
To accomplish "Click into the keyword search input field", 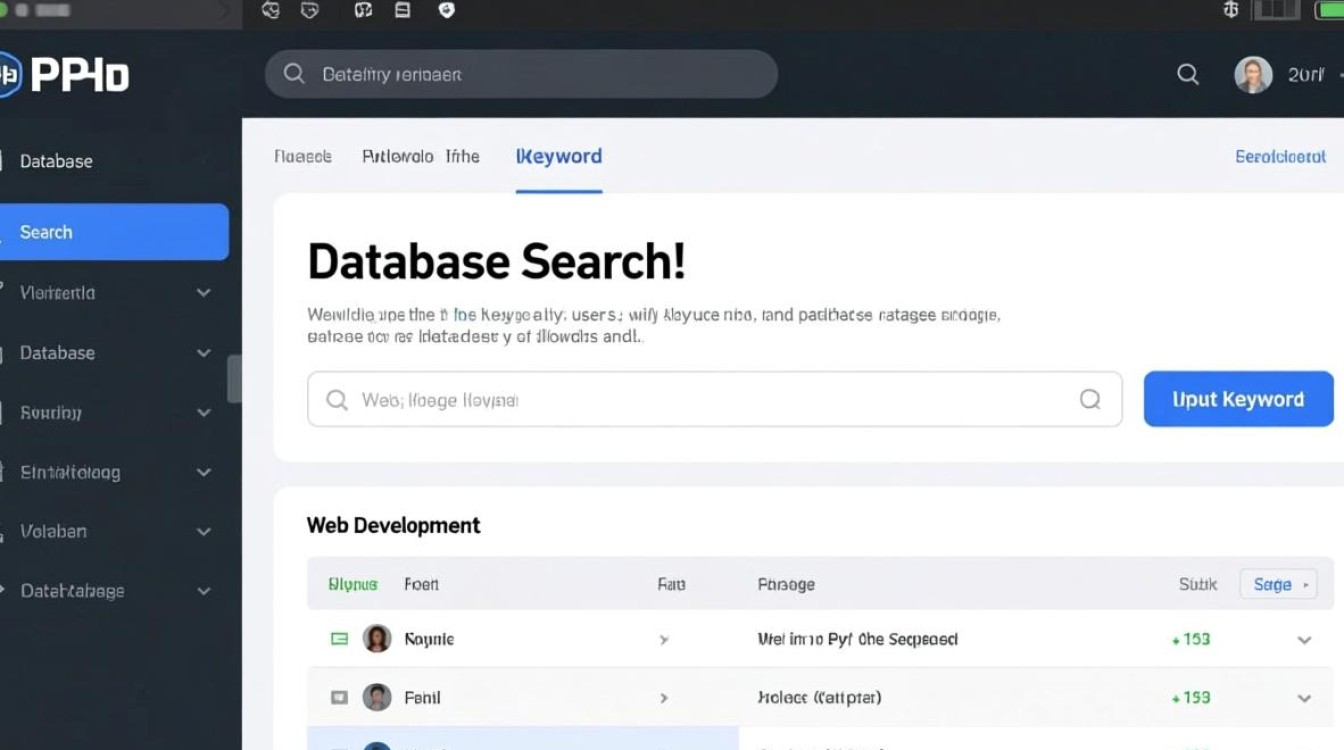I will 700,400.
